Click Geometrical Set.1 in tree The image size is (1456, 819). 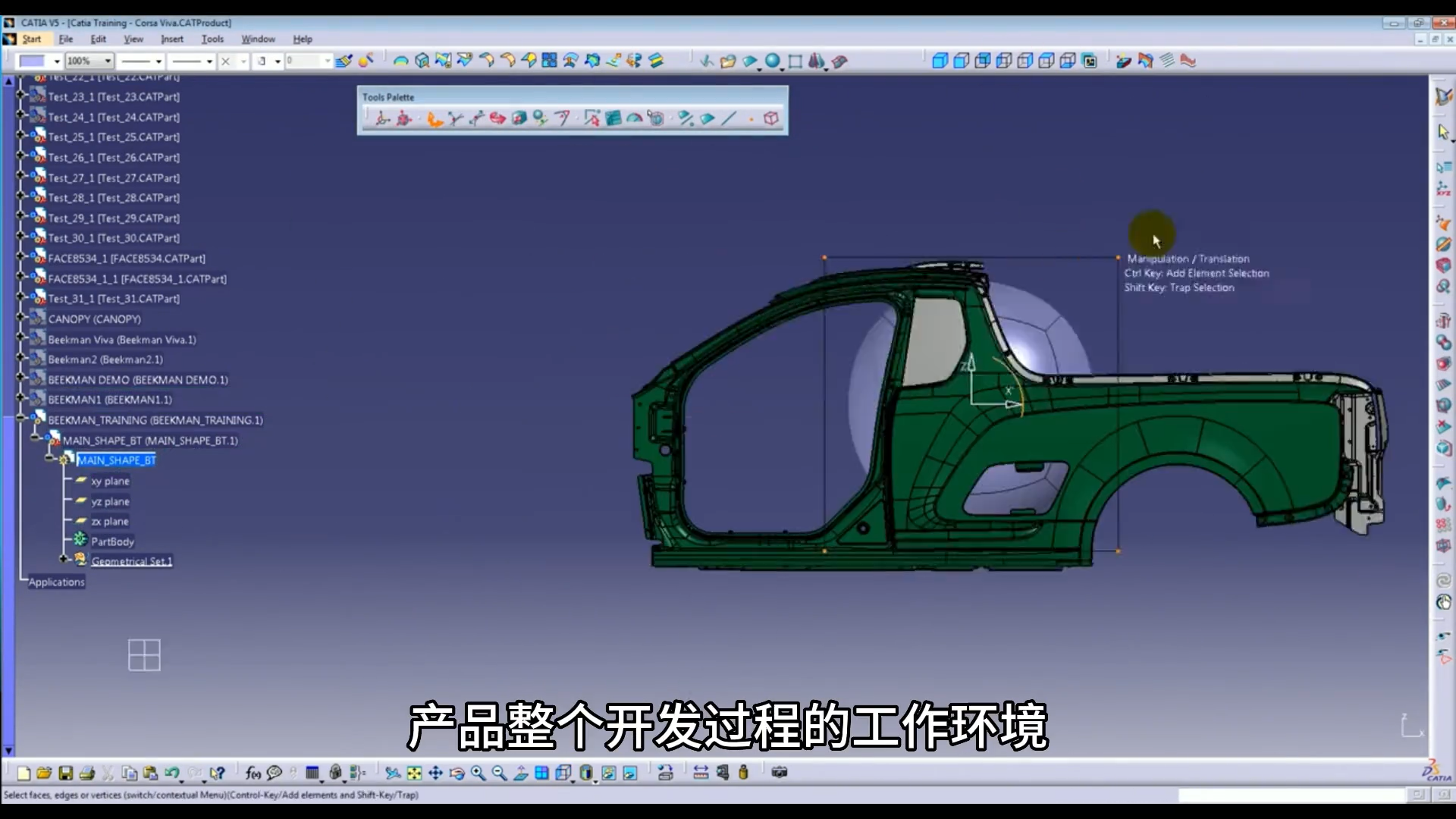[132, 561]
